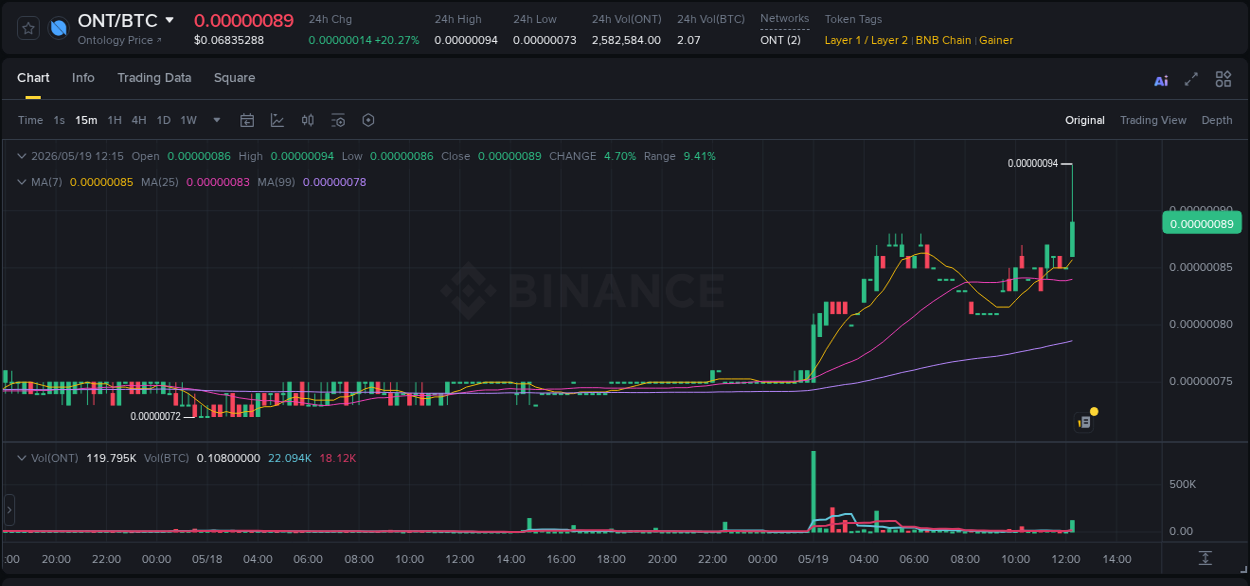Click the hexagon chart settings icon
Viewport: 1250px width, 586px height.
[x=368, y=120]
